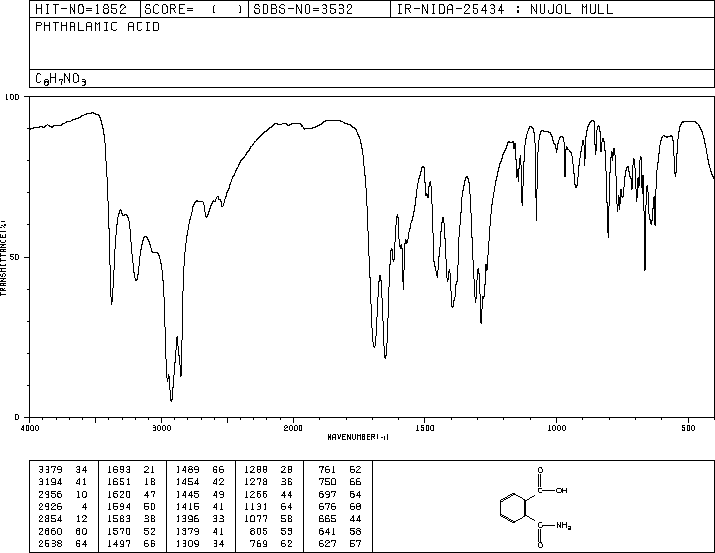Click the IR-NIDA-25434 NUJOL MULL label
715x553 pixels.
505,9
